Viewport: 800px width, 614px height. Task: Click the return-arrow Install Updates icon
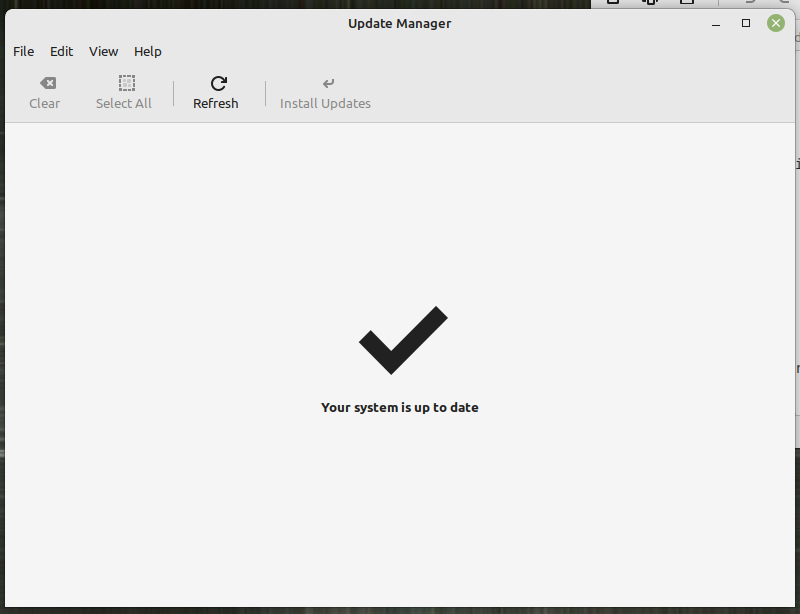click(328, 83)
